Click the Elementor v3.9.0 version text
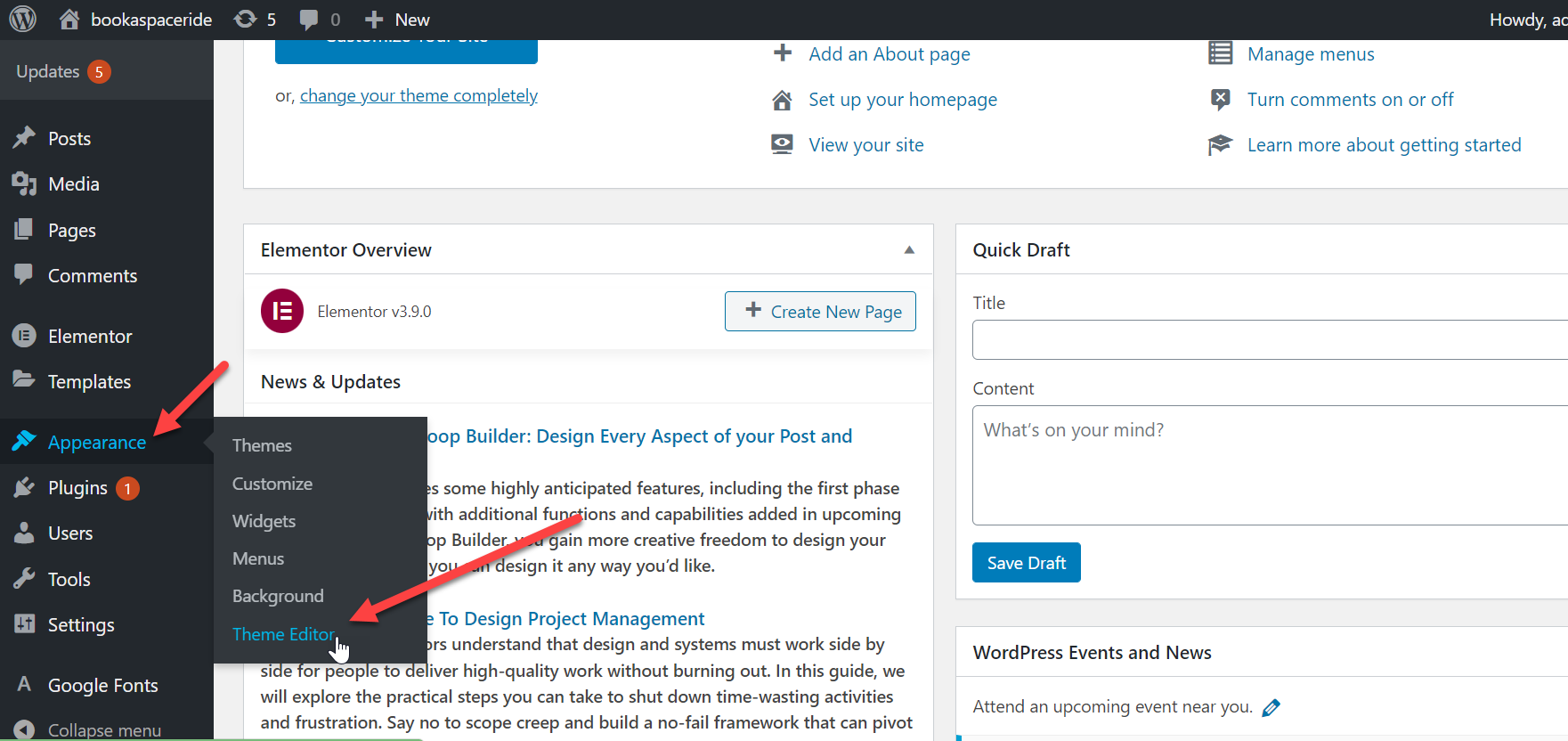Screen dimensions: 1568x741 [374, 312]
